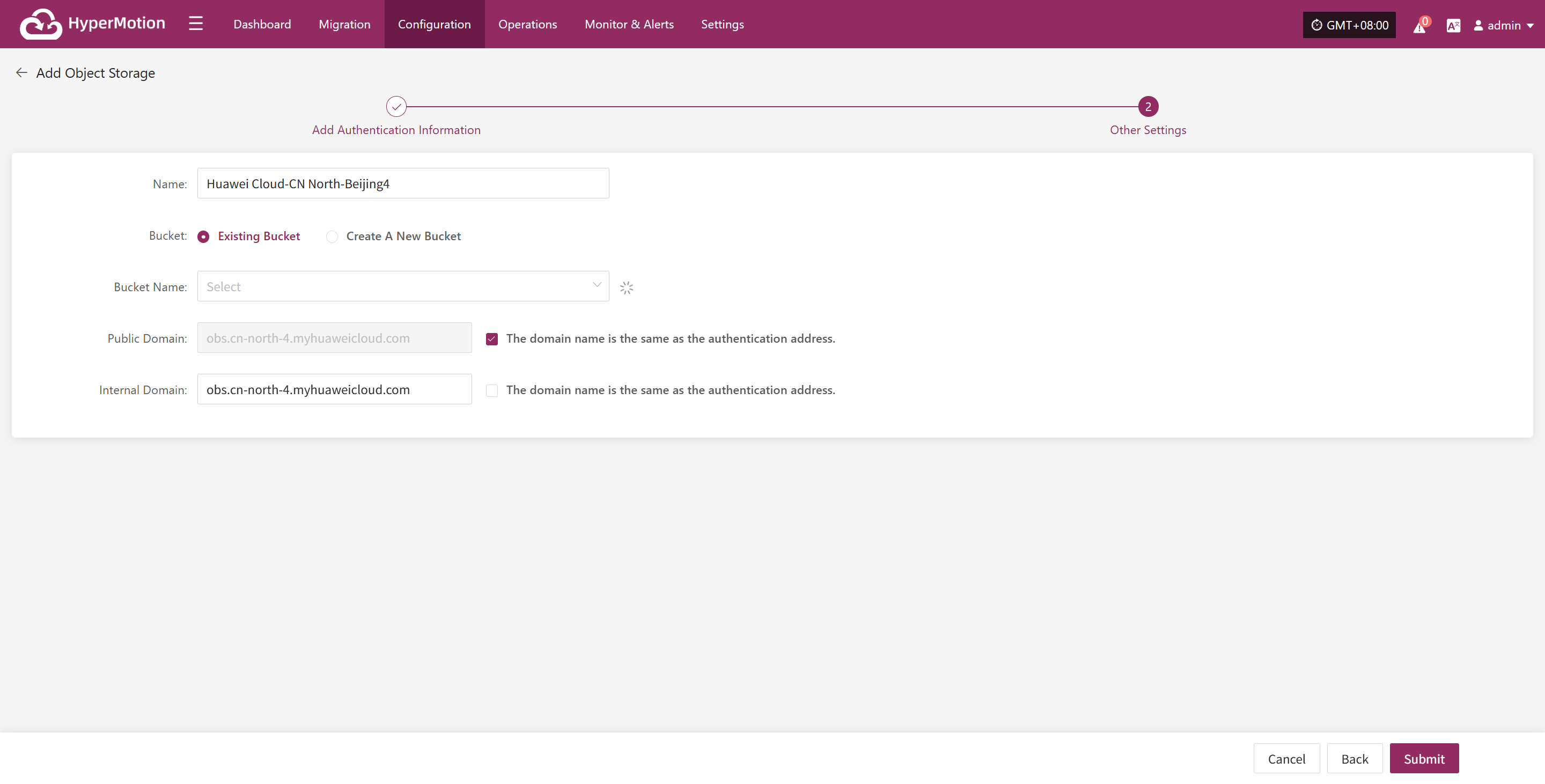Click the Other Settings step label
This screenshot has width=1545, height=784.
tap(1148, 130)
